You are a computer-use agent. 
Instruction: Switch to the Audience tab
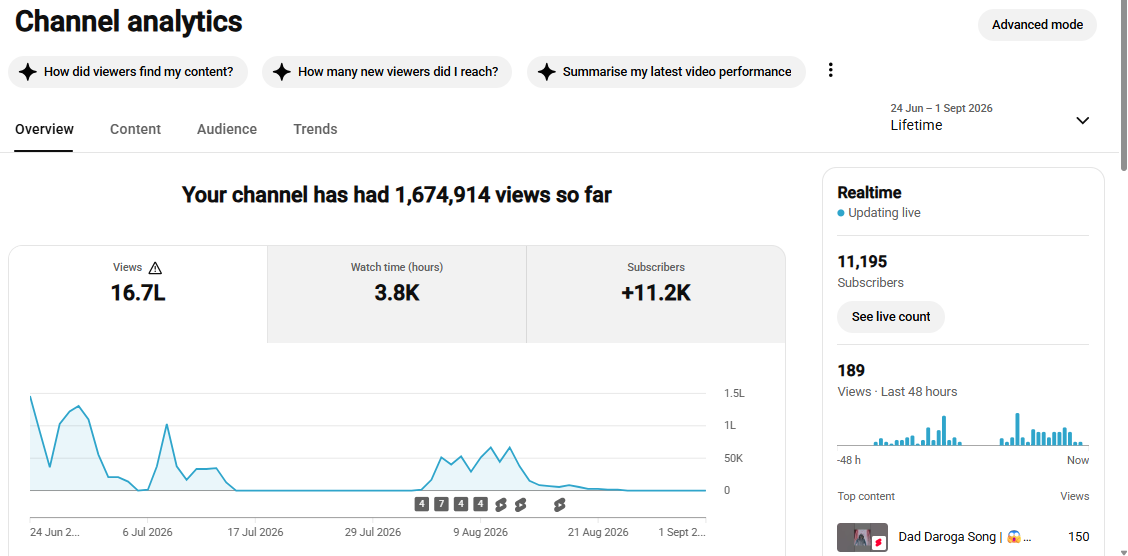(227, 129)
